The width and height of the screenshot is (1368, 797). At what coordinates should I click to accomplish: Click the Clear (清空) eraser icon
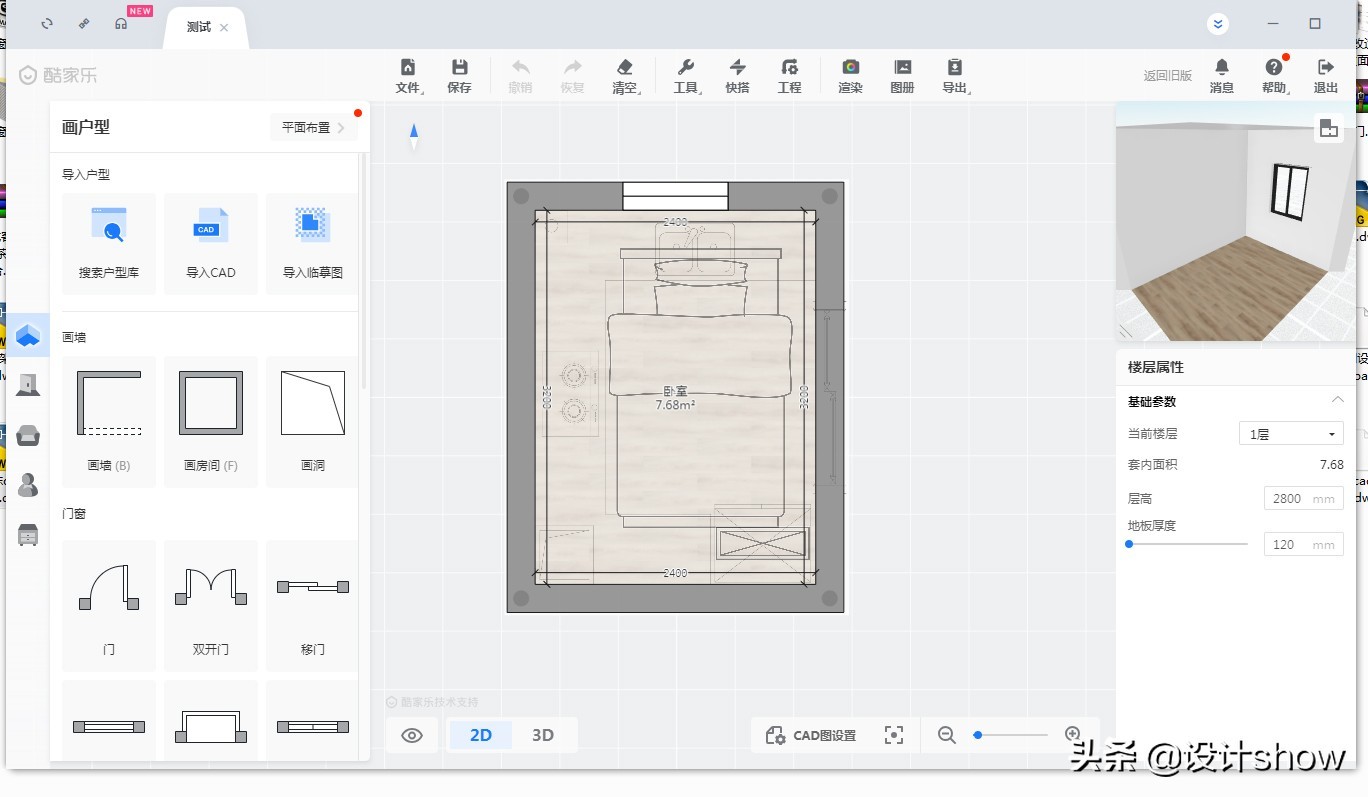(x=625, y=75)
